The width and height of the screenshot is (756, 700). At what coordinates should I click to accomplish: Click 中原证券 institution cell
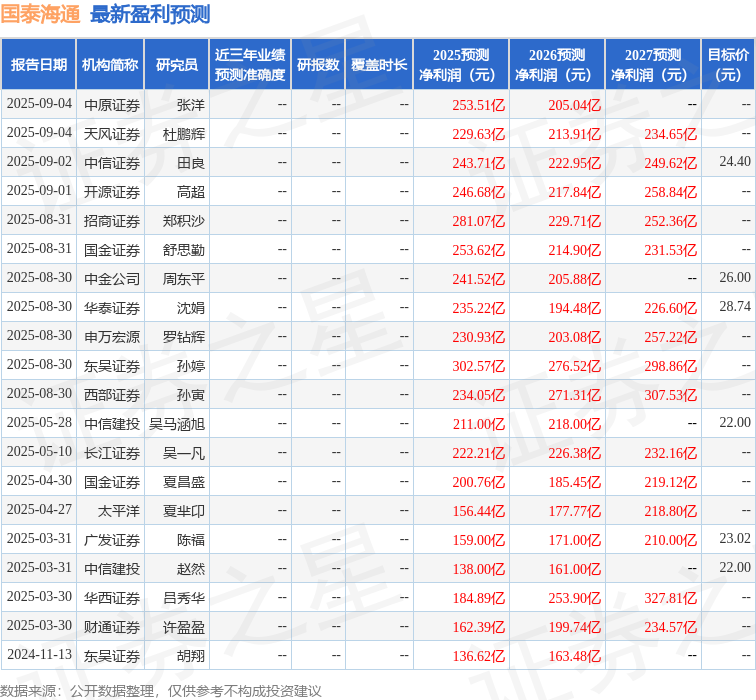point(112,105)
